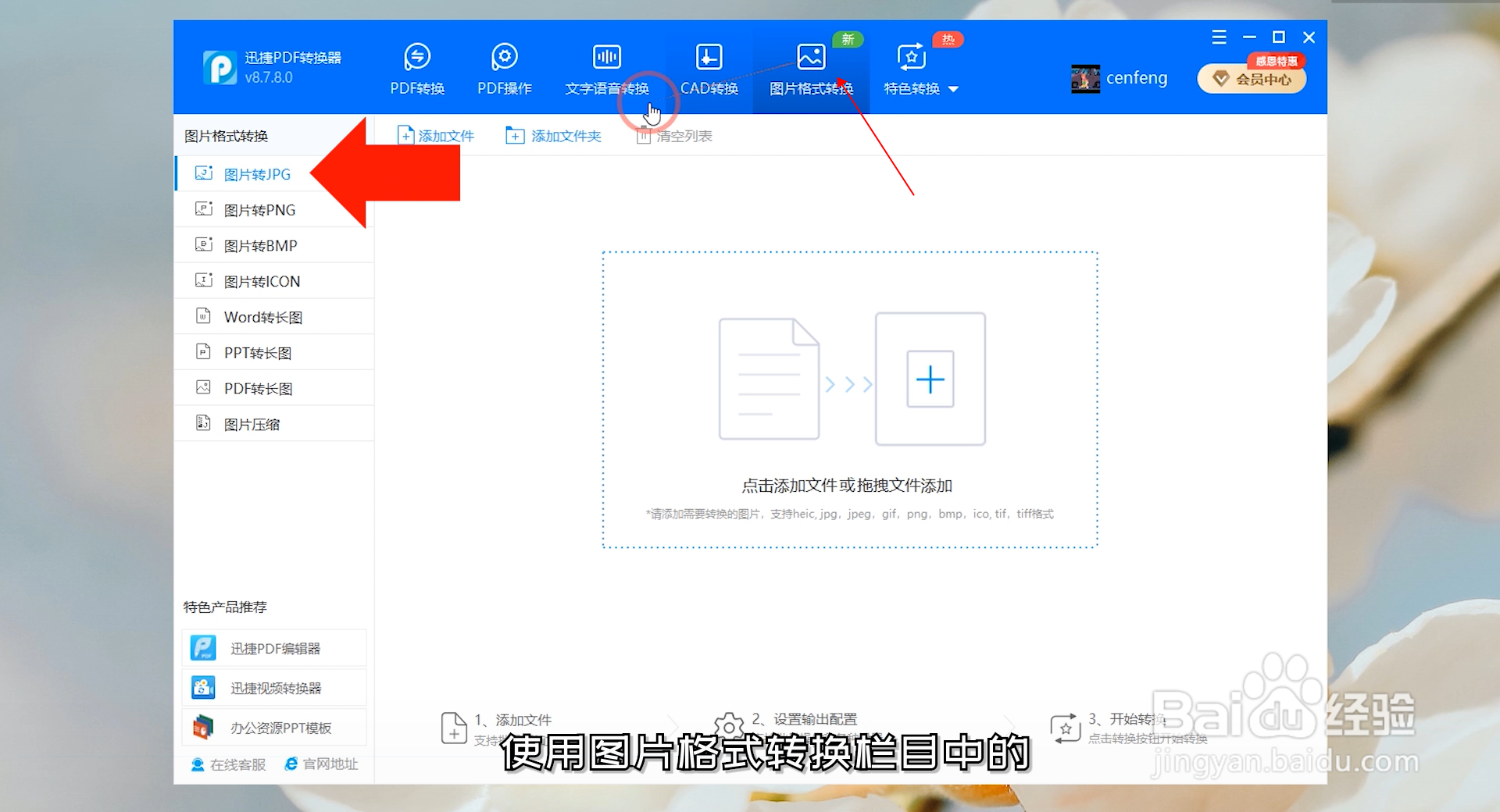Viewport: 1500px width, 812px height.
Task: Select PPT转长图 in the sidebar
Action: pyautogui.click(x=273, y=353)
